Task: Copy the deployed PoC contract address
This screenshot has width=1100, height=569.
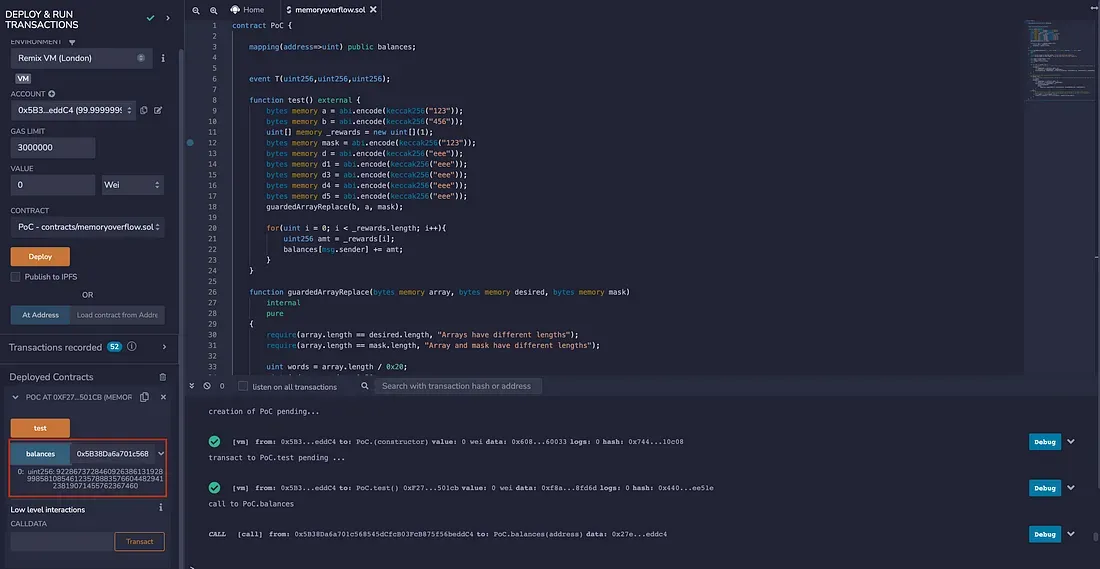Action: 145,397
